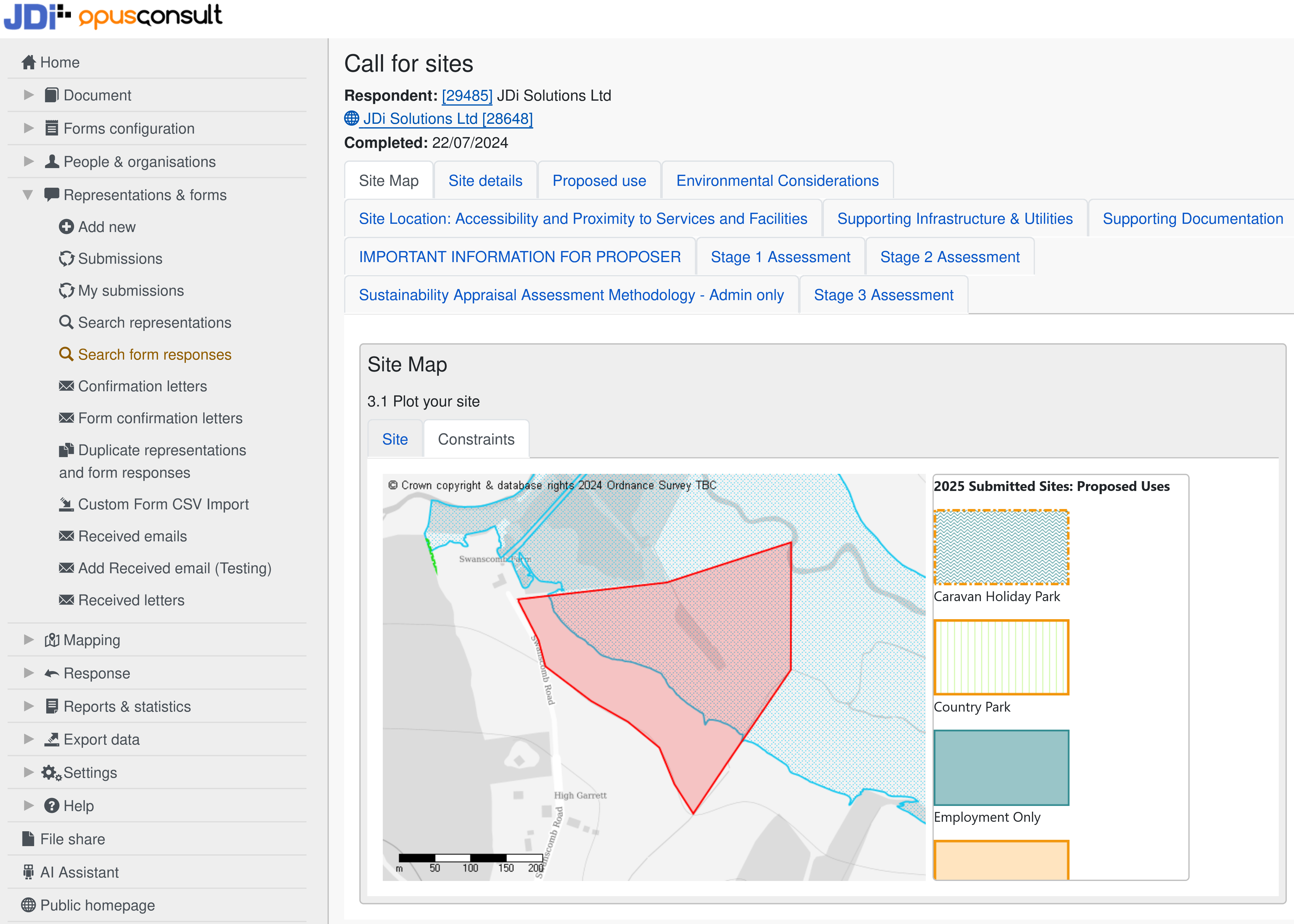Click the Add new plus icon
The width and height of the screenshot is (1294, 924).
[66, 227]
